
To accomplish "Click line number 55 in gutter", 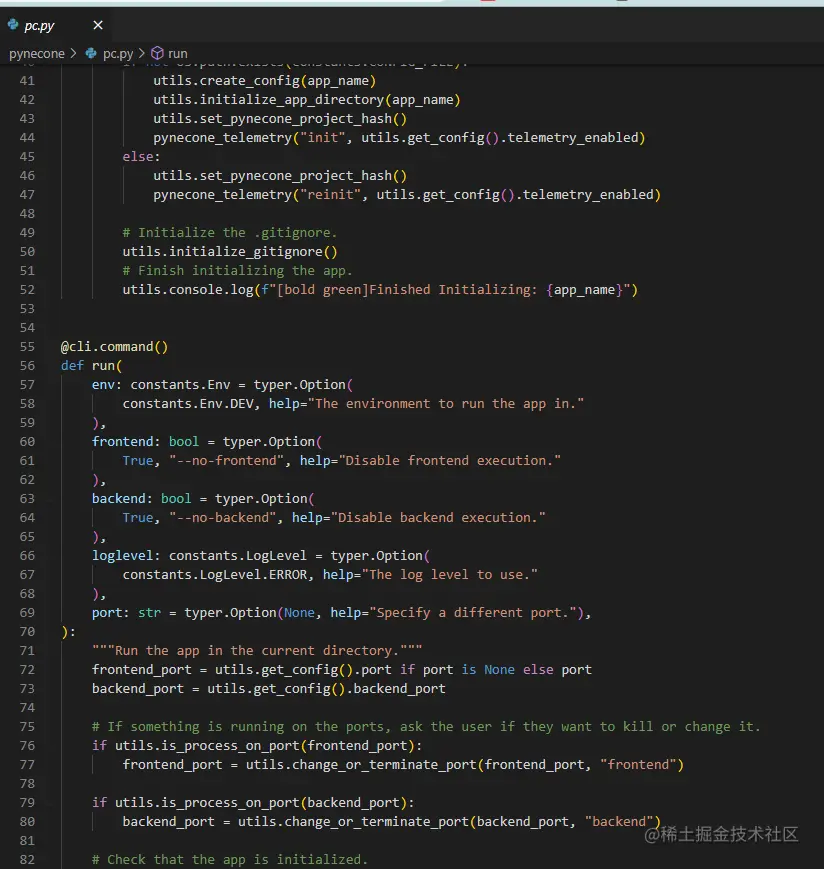I will [27, 347].
